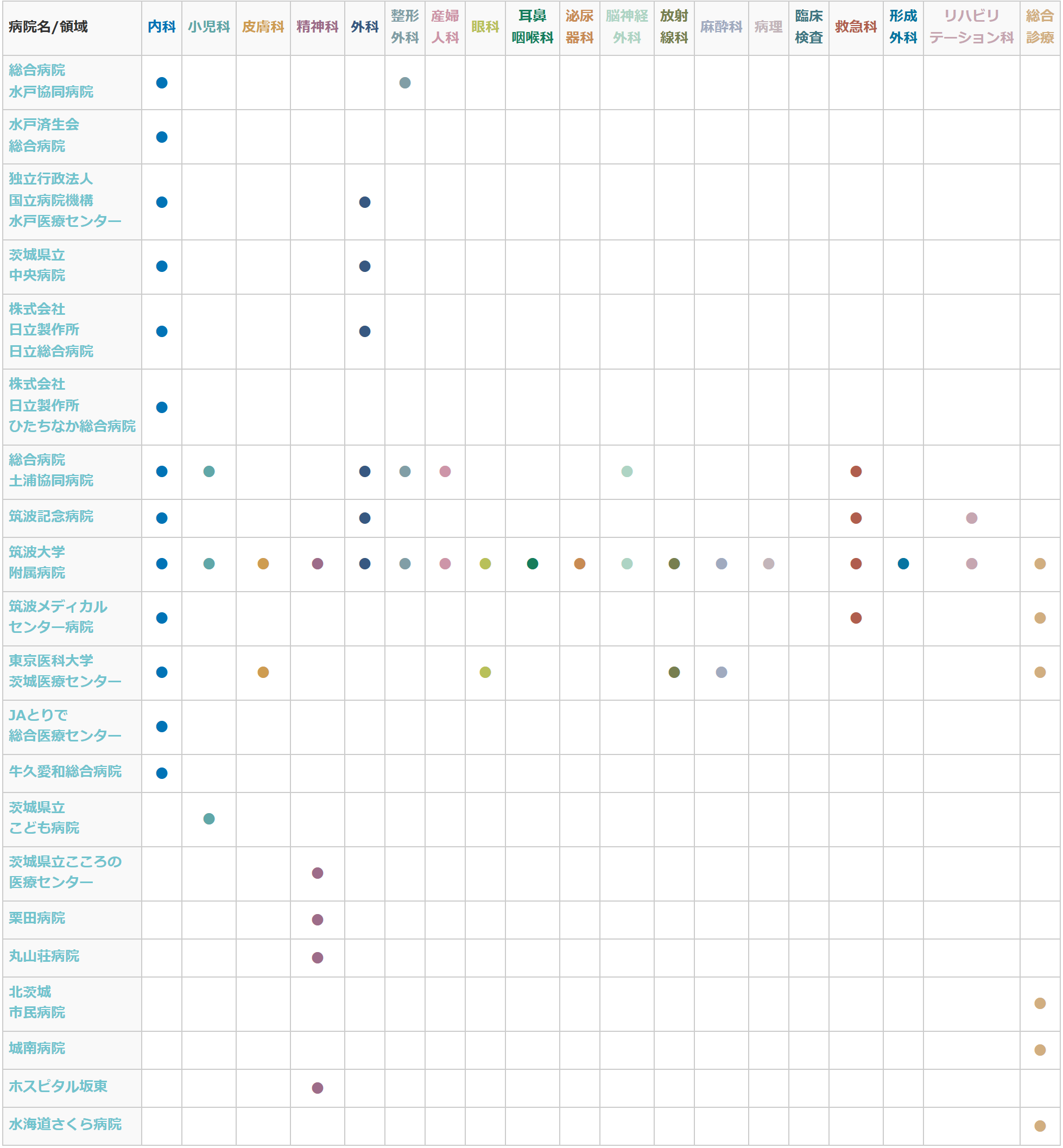
Task: Click 救急科 dot for 筑波記念病院
Action: pyautogui.click(x=856, y=518)
